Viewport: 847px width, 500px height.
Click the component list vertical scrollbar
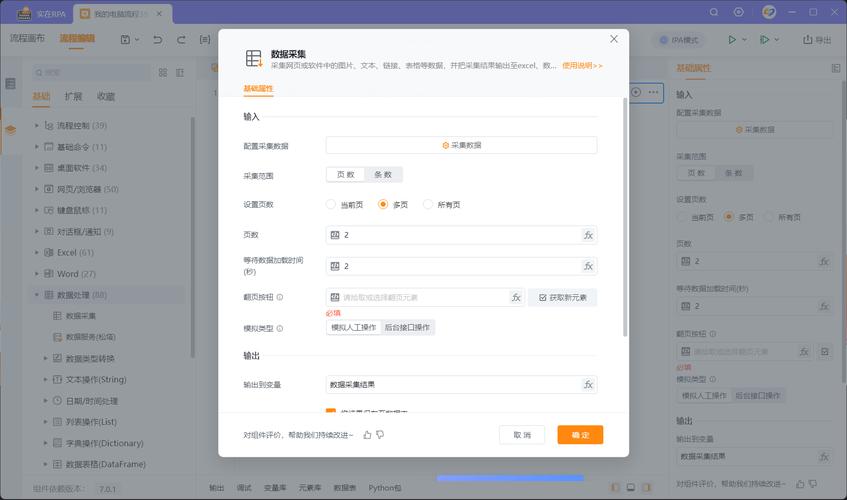coord(192,238)
